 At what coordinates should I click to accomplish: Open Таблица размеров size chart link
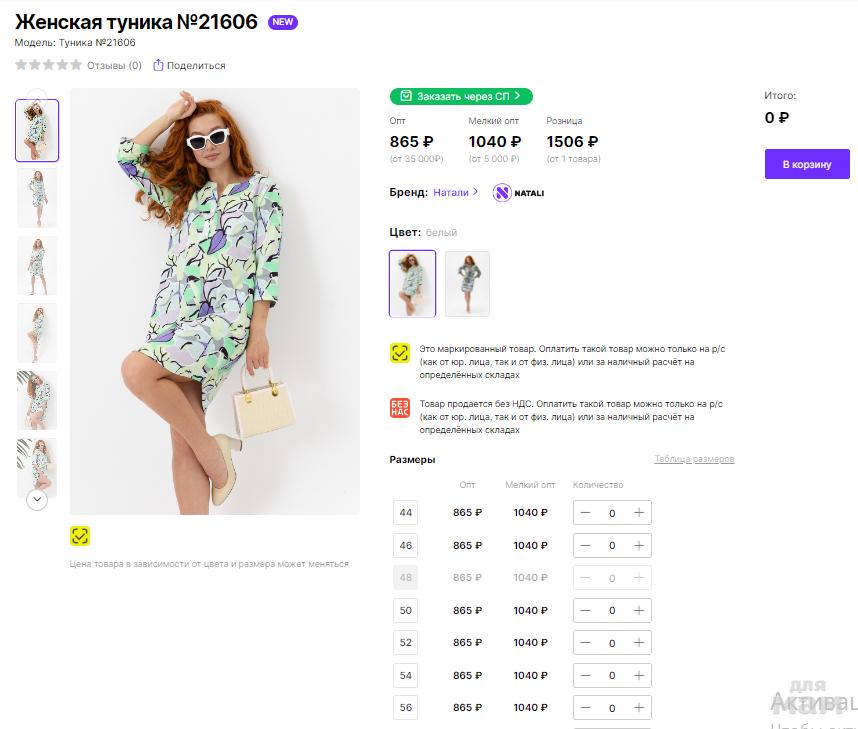click(x=694, y=459)
